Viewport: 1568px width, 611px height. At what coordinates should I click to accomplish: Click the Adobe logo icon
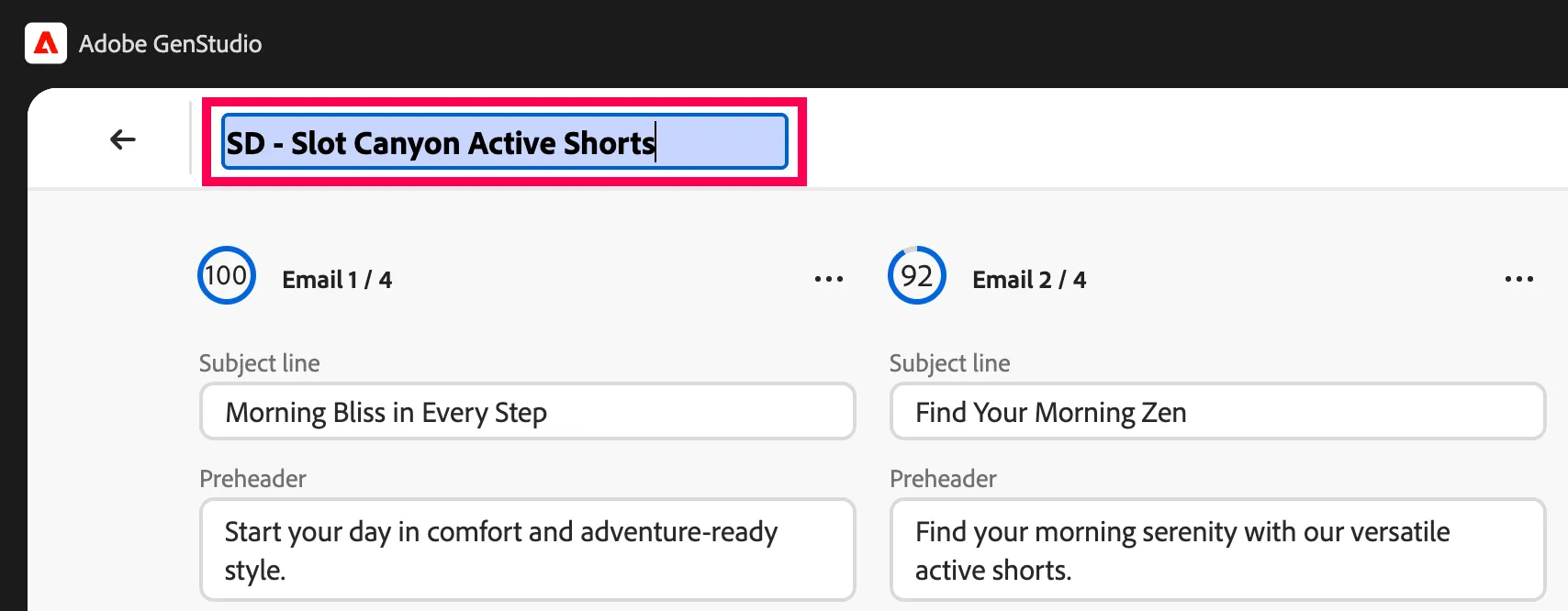[46, 43]
